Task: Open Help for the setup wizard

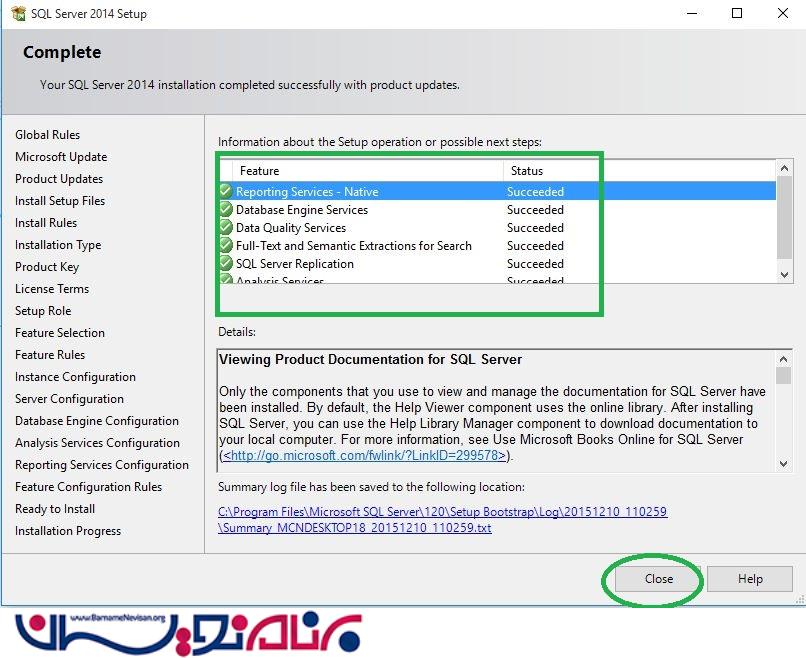Action: coord(749,579)
